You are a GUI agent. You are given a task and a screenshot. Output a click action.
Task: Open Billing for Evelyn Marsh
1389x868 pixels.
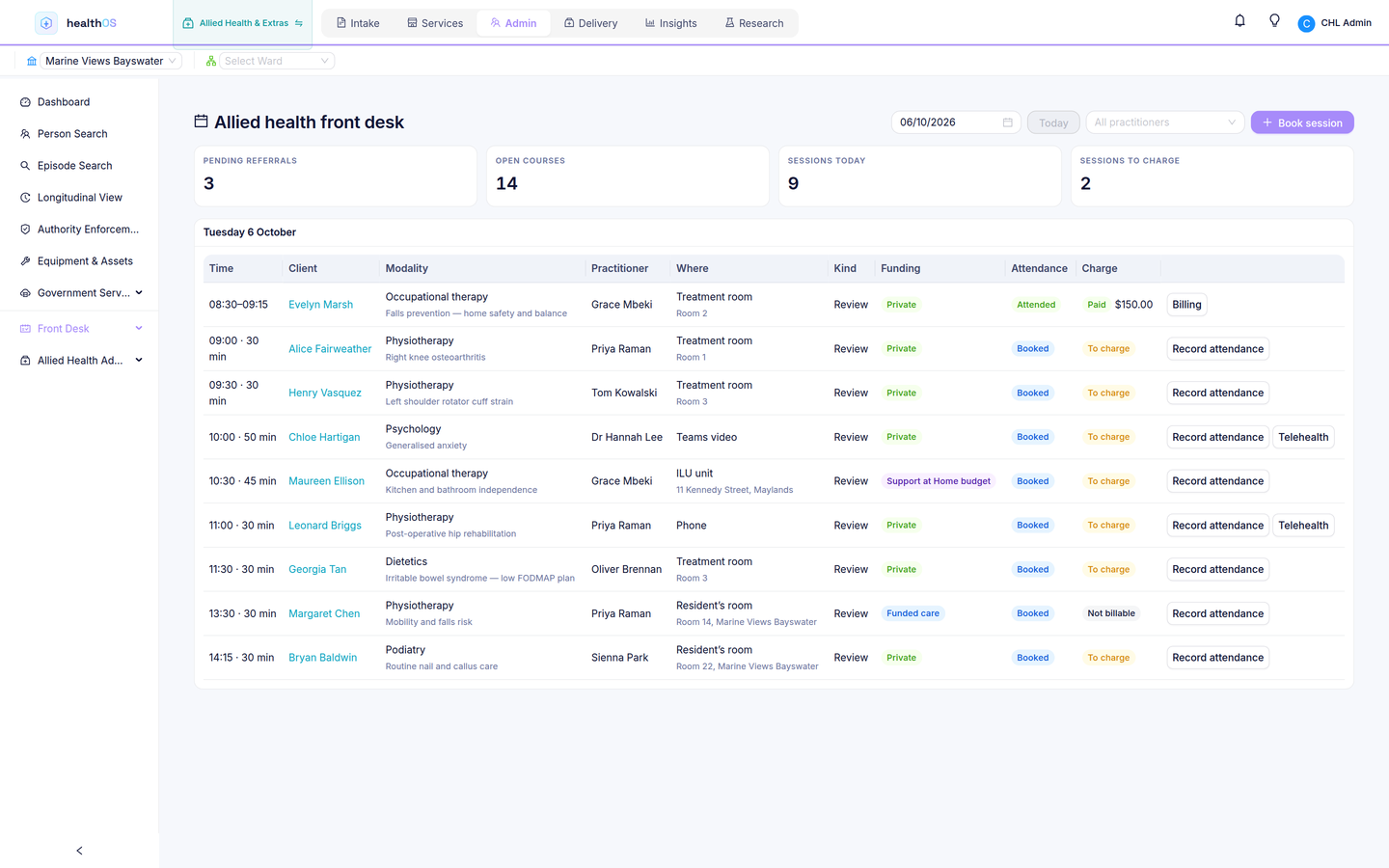pyautogui.click(x=1186, y=305)
